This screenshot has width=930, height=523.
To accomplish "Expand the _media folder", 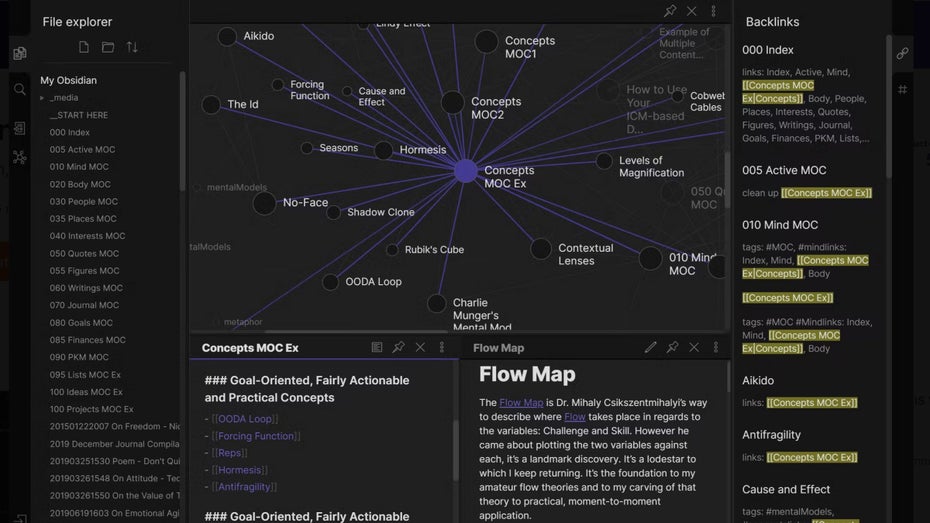I will point(42,98).
